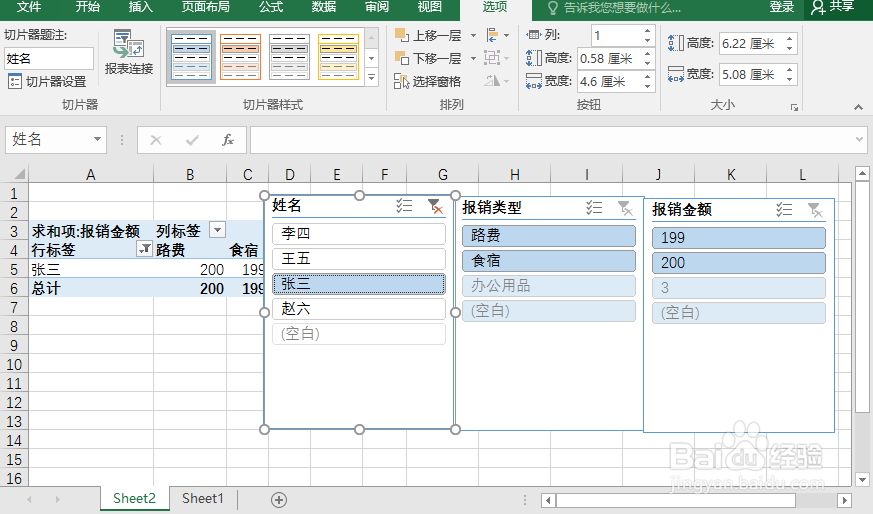Image resolution: width=873 pixels, height=514 pixels.
Task: Clear filter on 姓名 slicer
Action: pyautogui.click(x=435, y=206)
